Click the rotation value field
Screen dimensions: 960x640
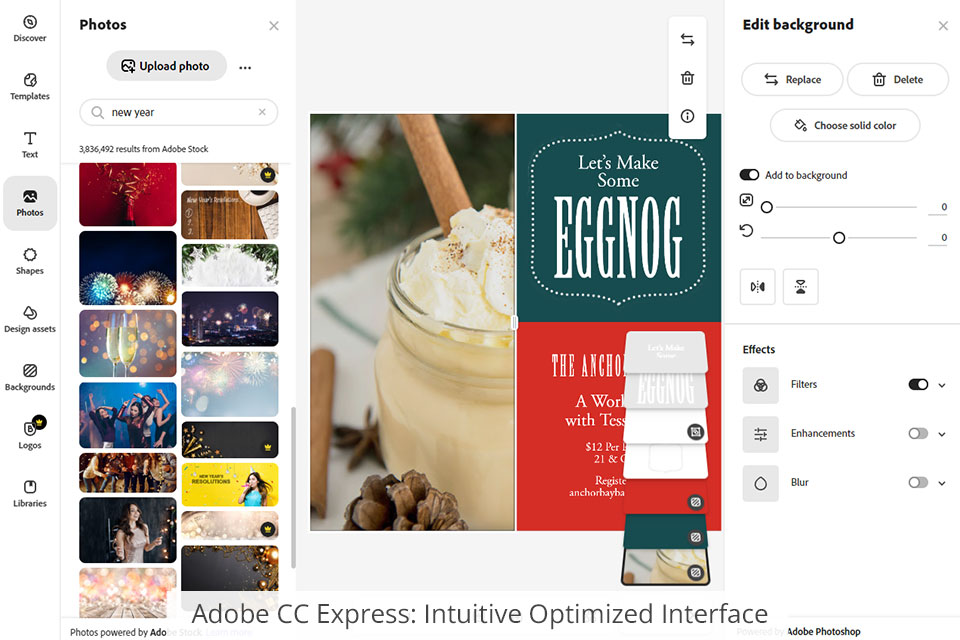(x=939, y=238)
